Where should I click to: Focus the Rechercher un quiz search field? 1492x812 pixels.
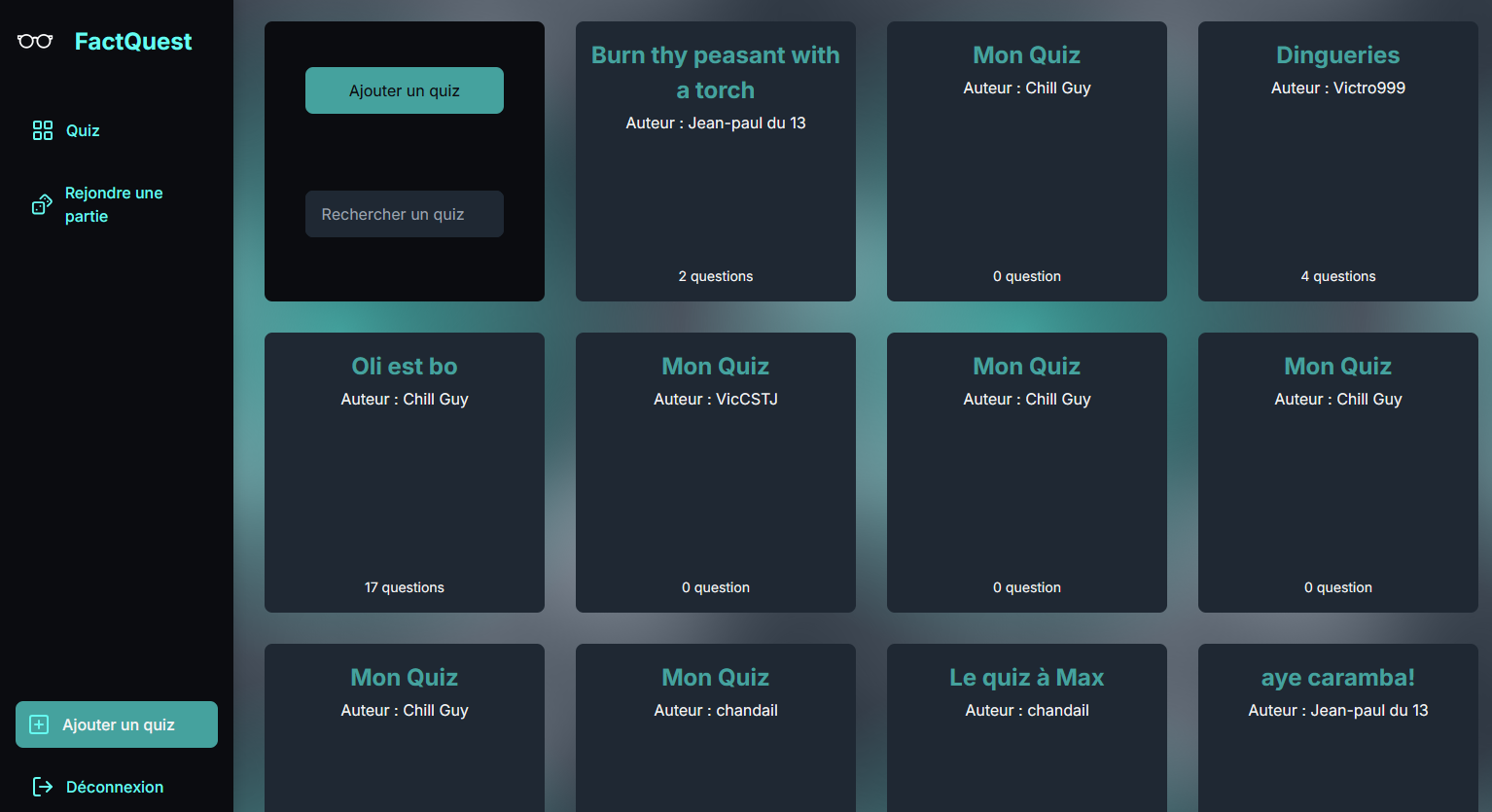[404, 214]
